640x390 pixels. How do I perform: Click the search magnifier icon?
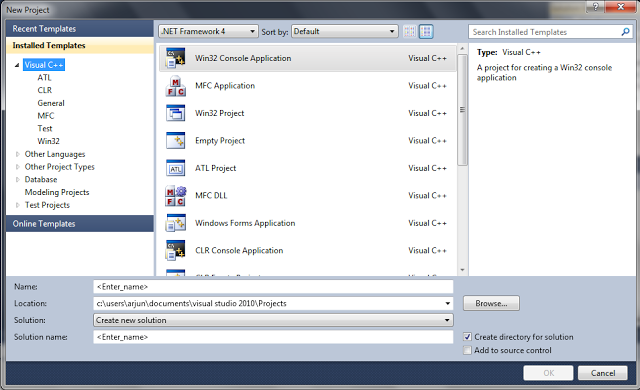click(x=625, y=32)
